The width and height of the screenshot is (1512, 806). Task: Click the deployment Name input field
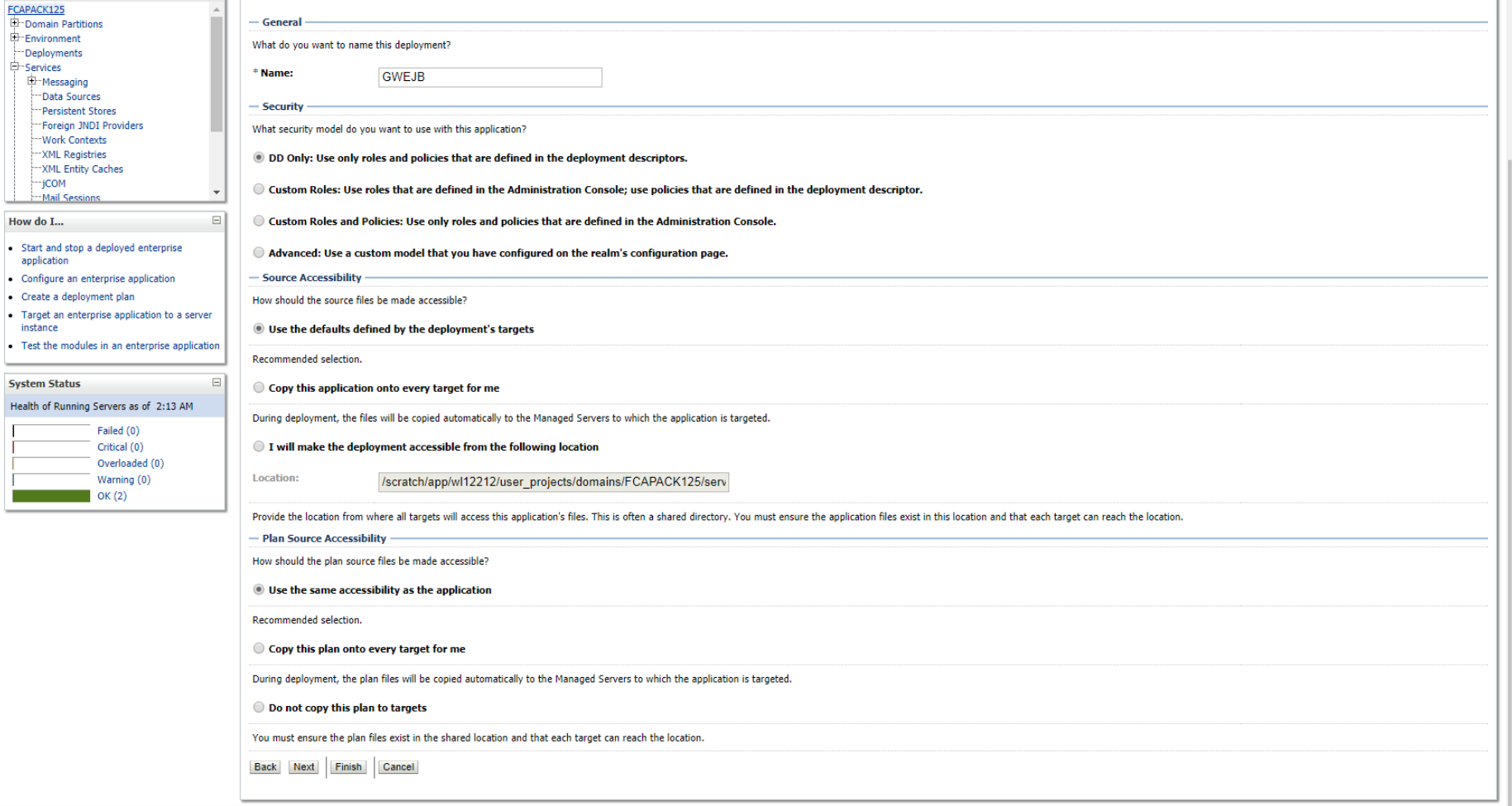489,77
